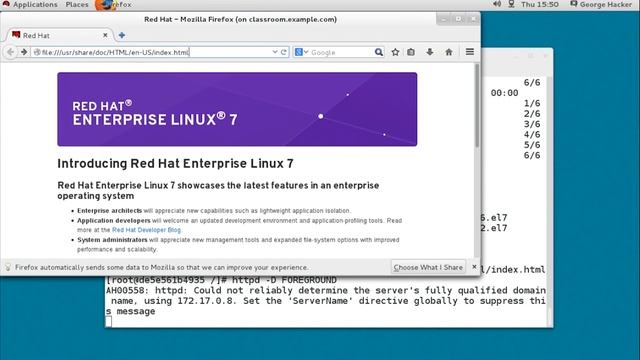This screenshot has height=360, width=640.
Task: Open the George Hacker user menu
Action: [601, 4]
